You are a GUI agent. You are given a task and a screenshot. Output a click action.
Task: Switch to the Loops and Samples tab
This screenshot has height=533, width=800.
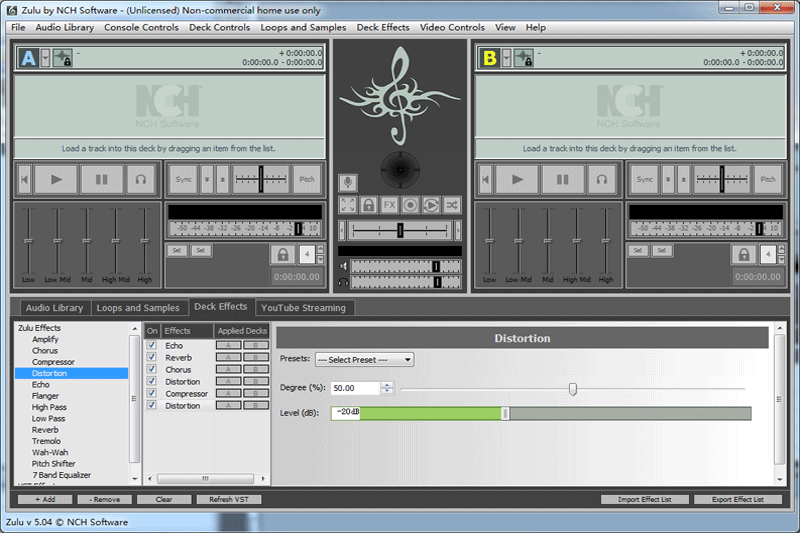click(138, 308)
